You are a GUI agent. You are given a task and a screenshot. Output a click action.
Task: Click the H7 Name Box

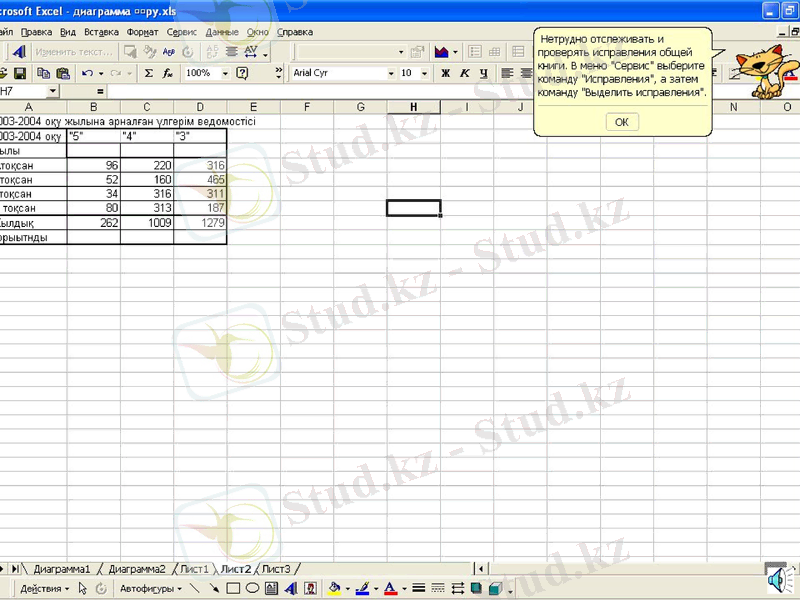25,91
